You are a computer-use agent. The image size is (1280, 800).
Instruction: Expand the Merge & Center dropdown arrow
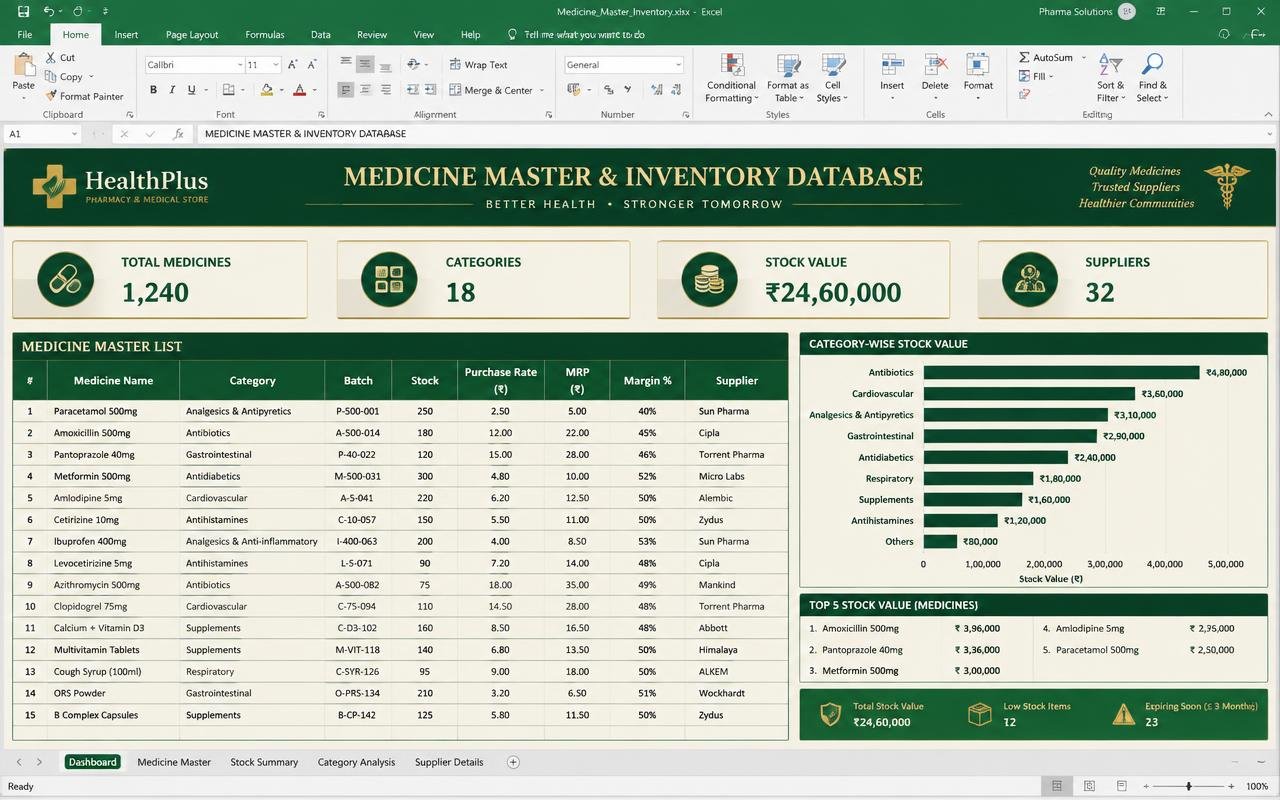pos(542,90)
